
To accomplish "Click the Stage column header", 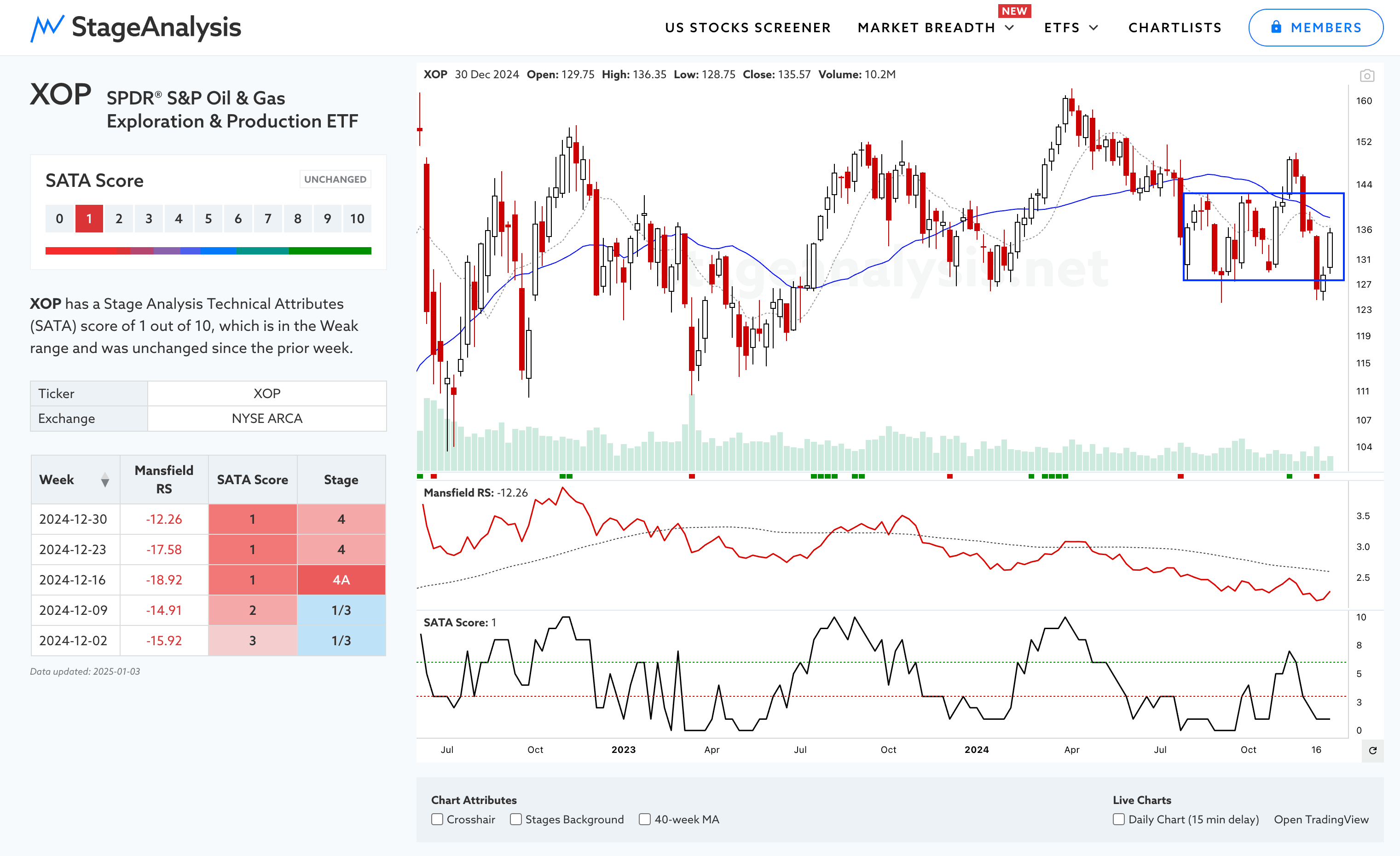I will (x=341, y=480).
